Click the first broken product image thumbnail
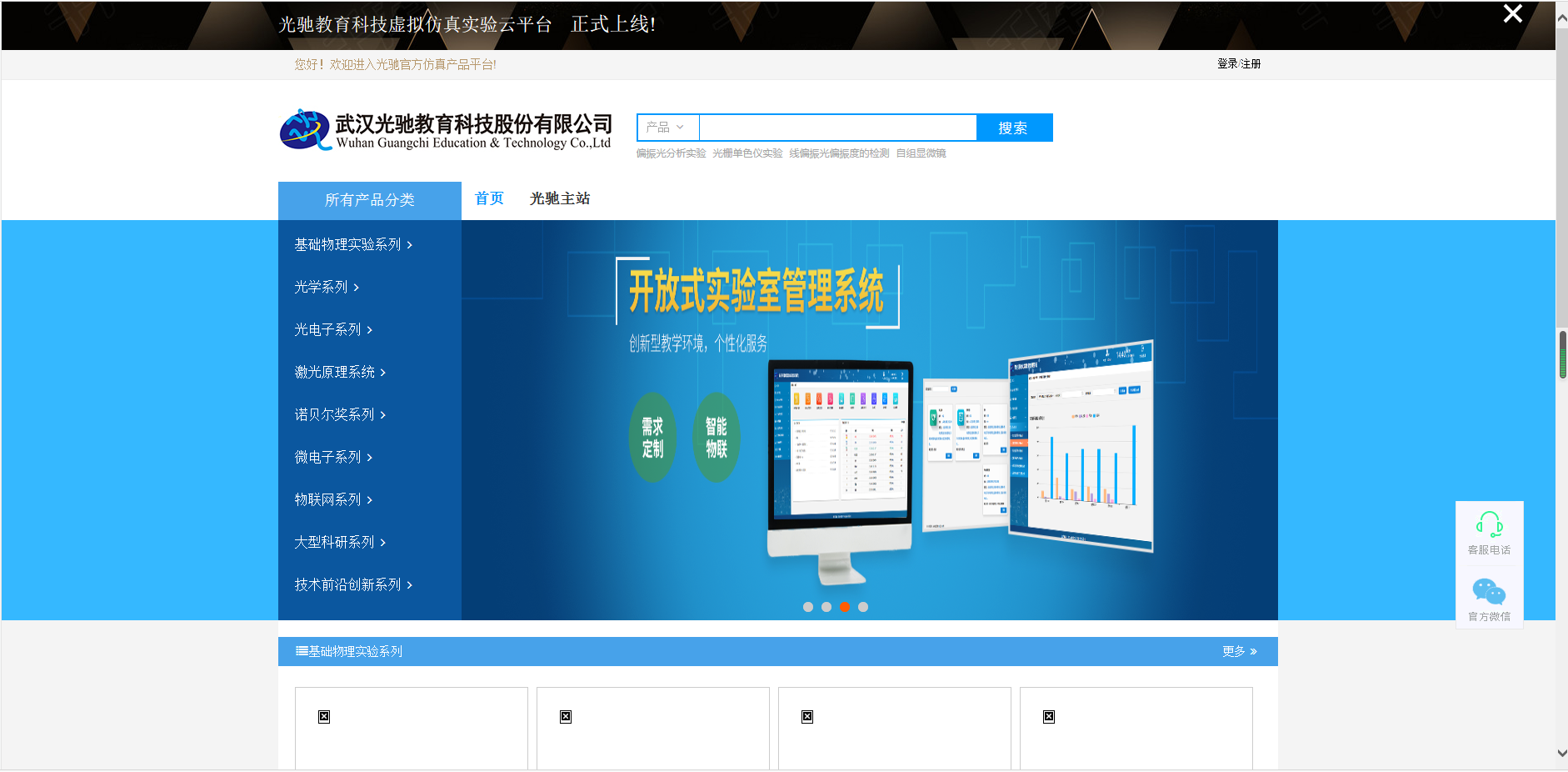Viewport: 1568px width, 772px height. [324, 717]
